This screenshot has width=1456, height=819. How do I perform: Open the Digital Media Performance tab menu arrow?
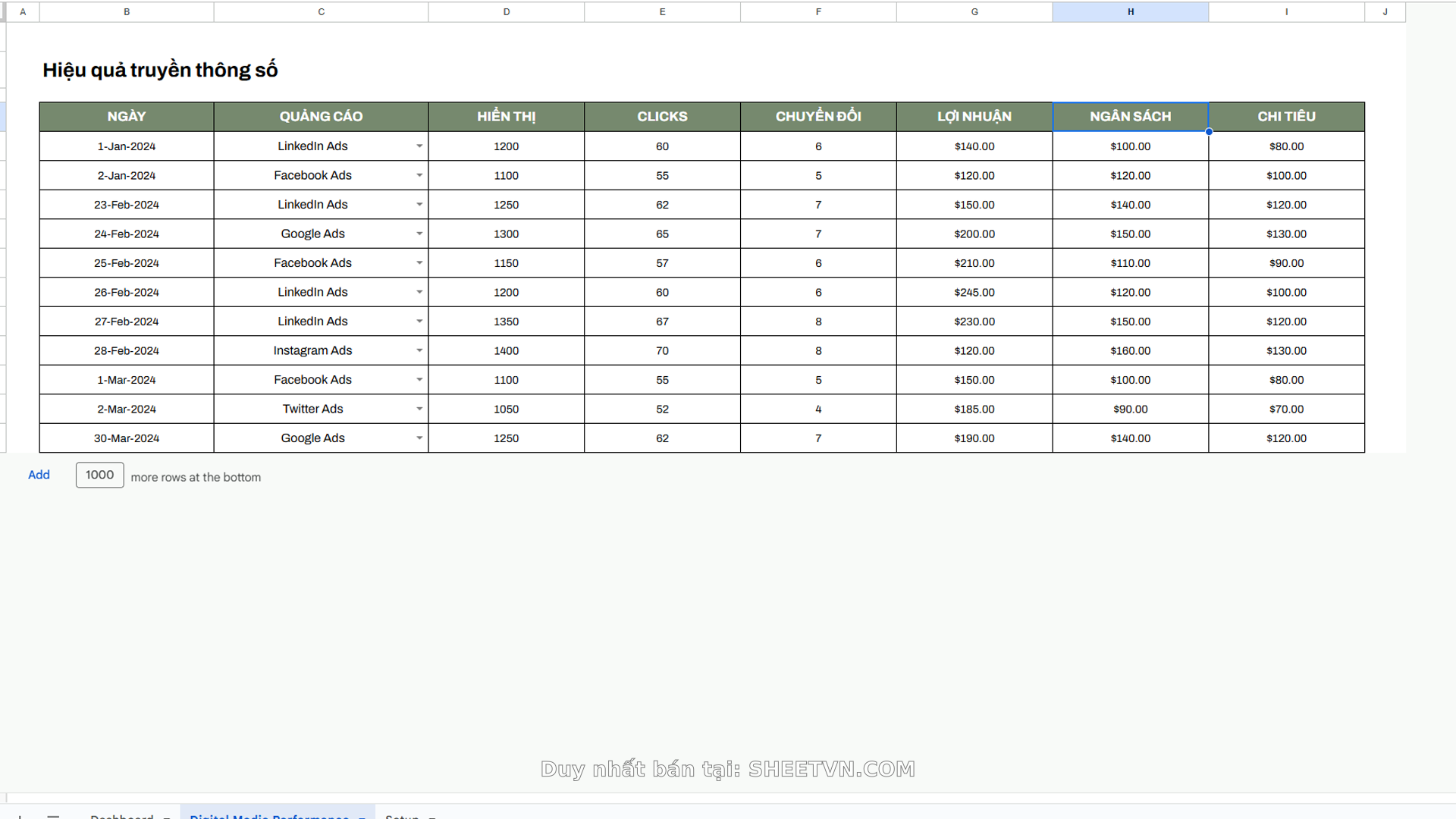[x=362, y=816]
